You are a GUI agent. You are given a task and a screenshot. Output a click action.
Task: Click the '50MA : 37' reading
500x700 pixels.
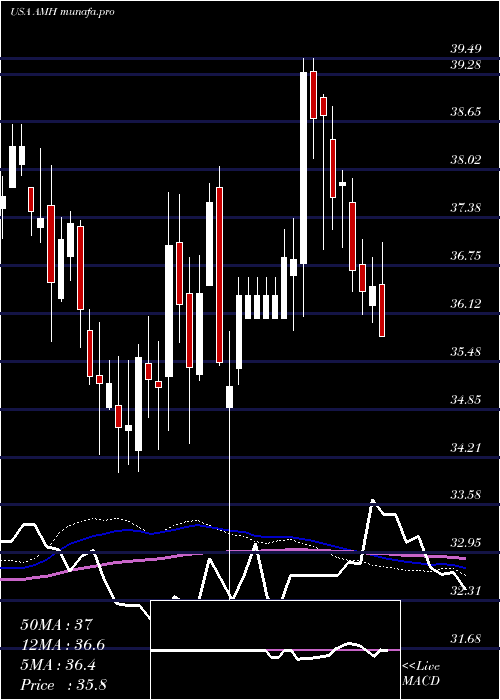(56, 625)
